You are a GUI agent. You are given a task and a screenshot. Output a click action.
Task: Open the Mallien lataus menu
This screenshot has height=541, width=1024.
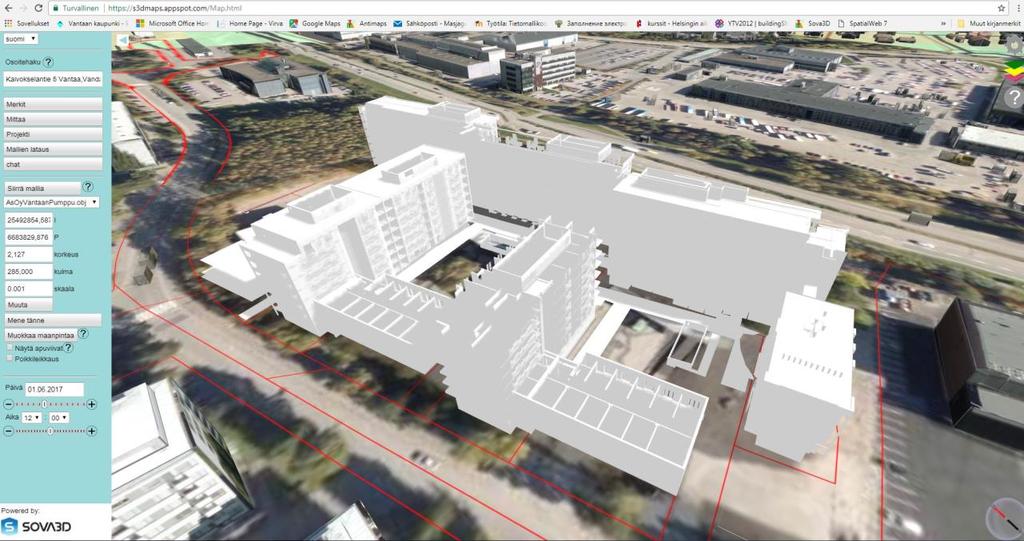pos(53,150)
